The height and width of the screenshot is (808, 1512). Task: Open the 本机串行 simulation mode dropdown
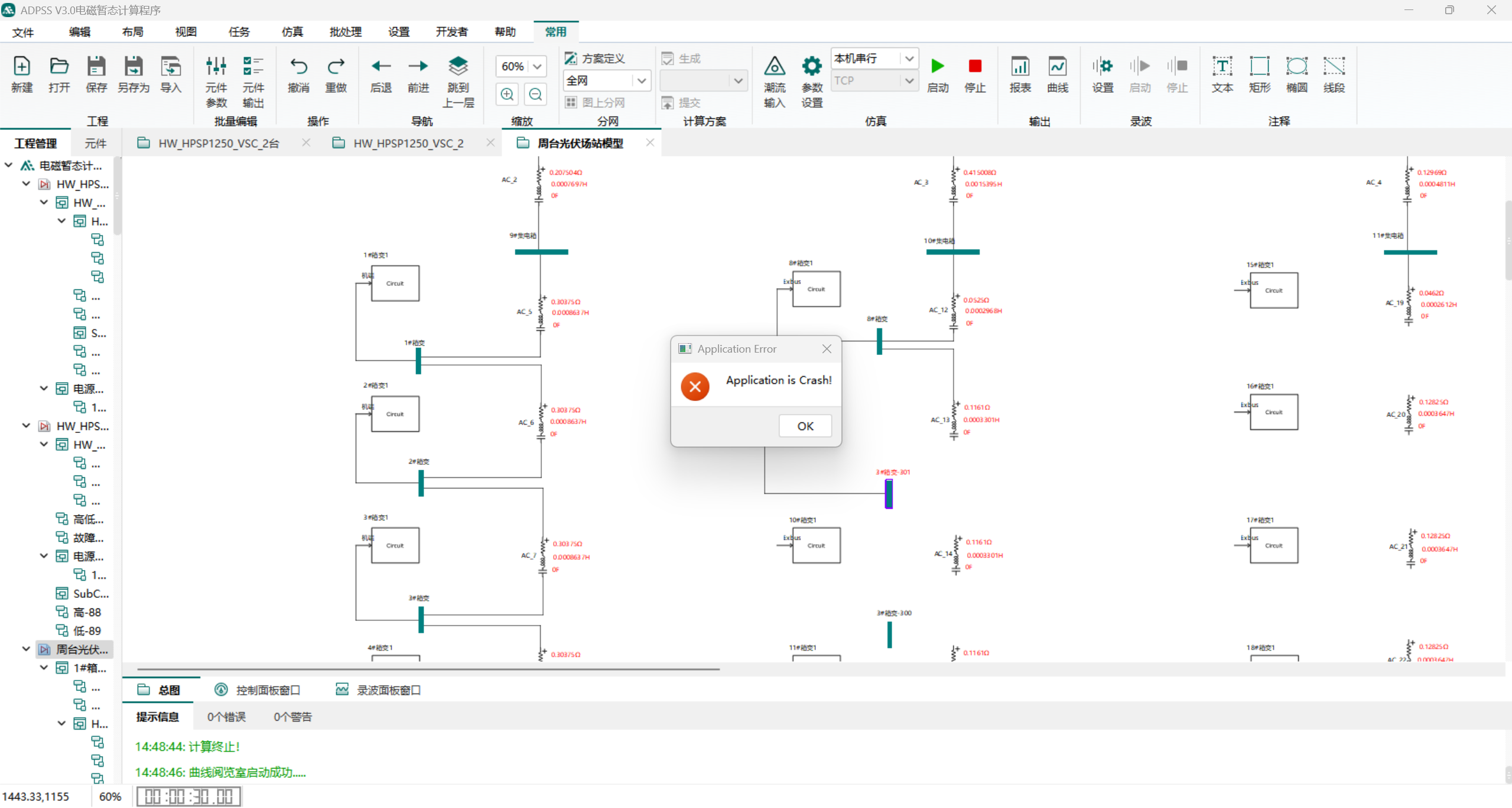click(x=909, y=58)
